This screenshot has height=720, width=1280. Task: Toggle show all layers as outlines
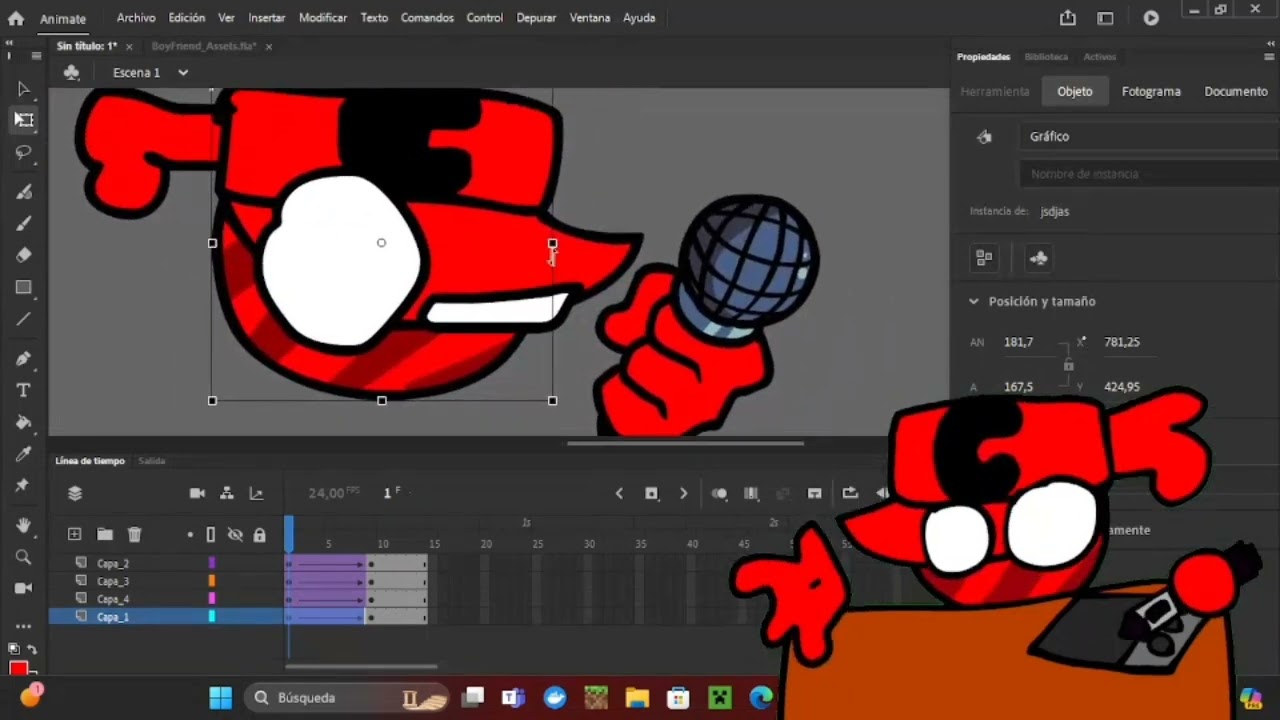(211, 535)
